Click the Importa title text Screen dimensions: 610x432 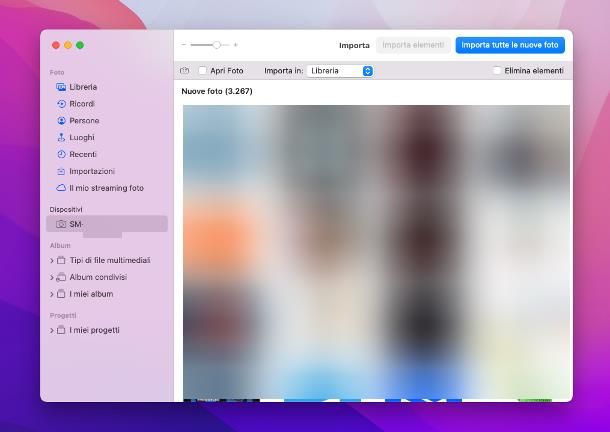[x=354, y=46]
